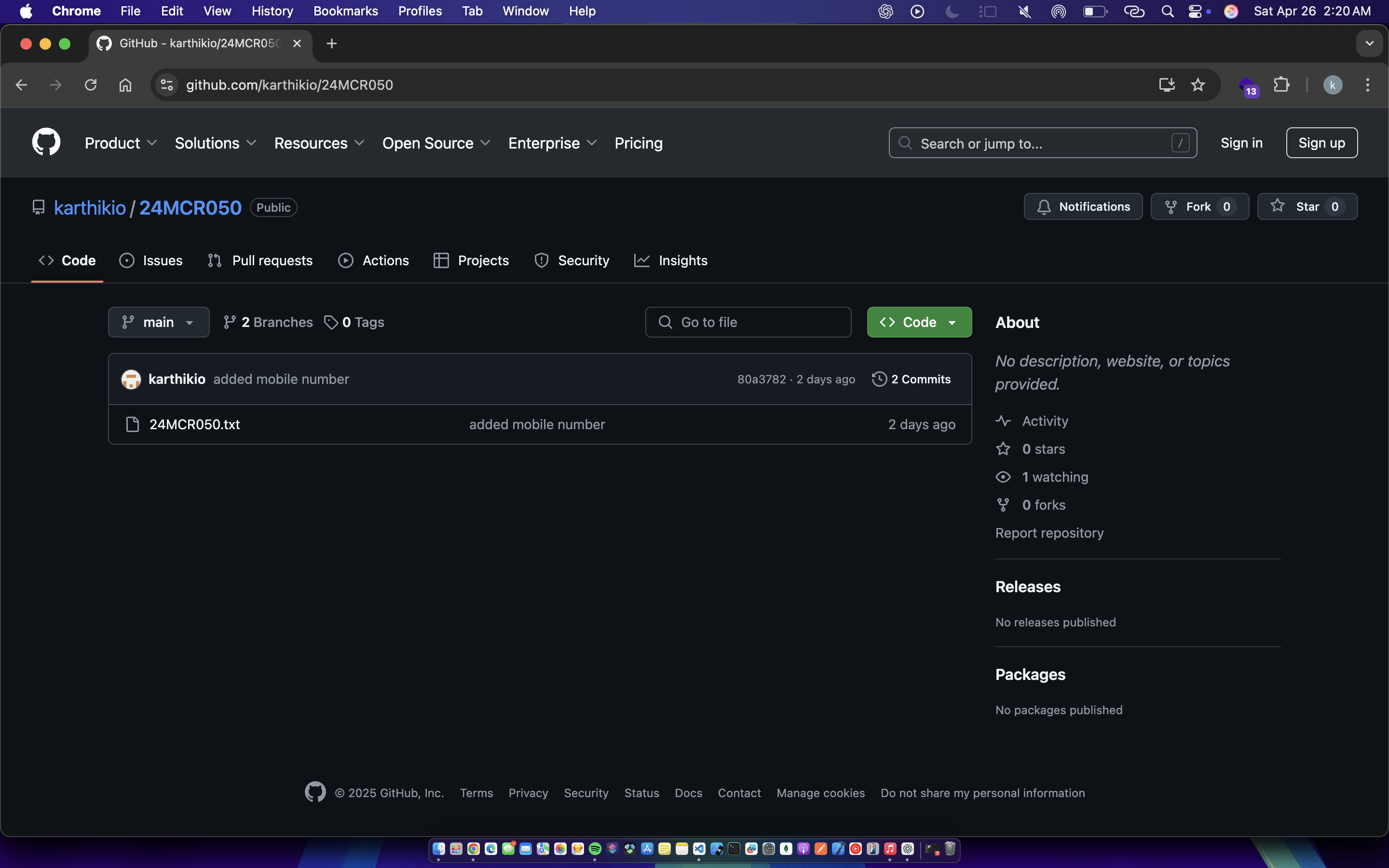This screenshot has height=868, width=1389.
Task: Expand the Open Source dropdown
Action: pos(436,143)
